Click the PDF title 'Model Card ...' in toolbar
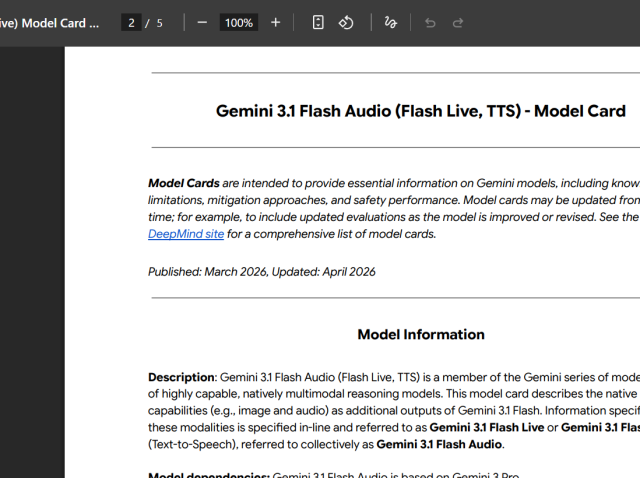 click(49, 23)
